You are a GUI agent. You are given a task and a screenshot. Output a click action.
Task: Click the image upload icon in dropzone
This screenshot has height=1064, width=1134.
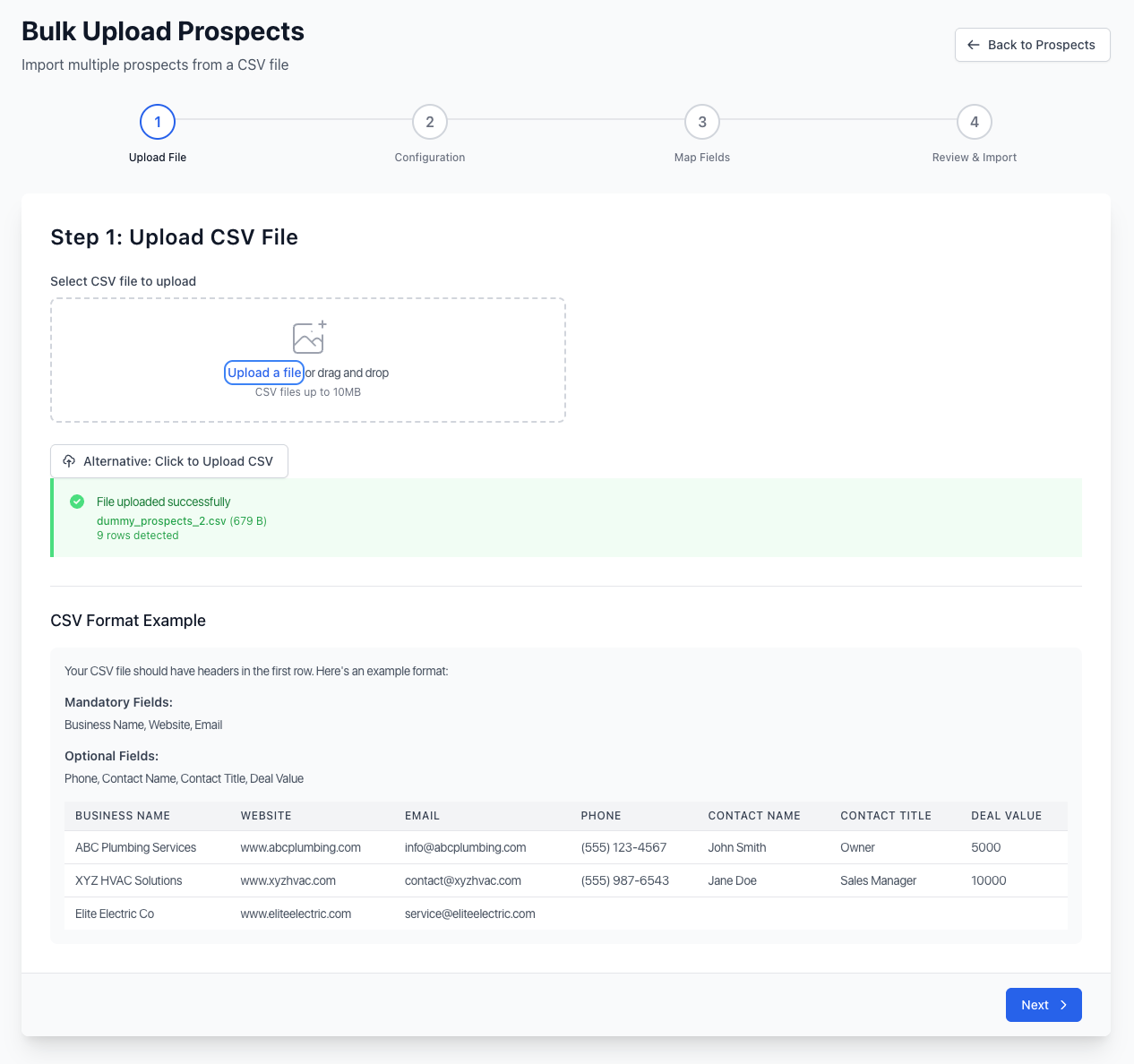[309, 338]
